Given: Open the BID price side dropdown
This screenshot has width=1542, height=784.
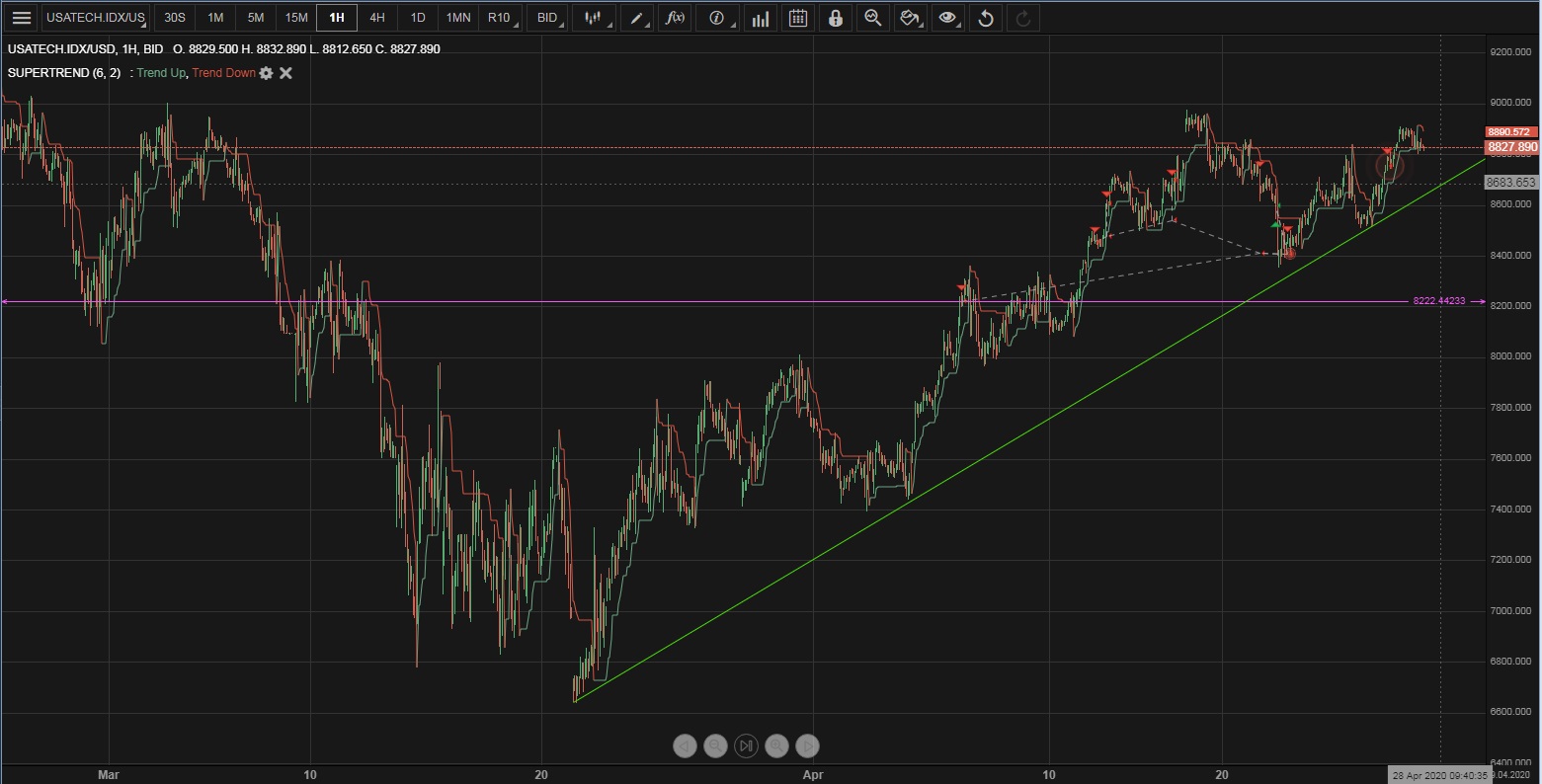Looking at the screenshot, I should (548, 18).
